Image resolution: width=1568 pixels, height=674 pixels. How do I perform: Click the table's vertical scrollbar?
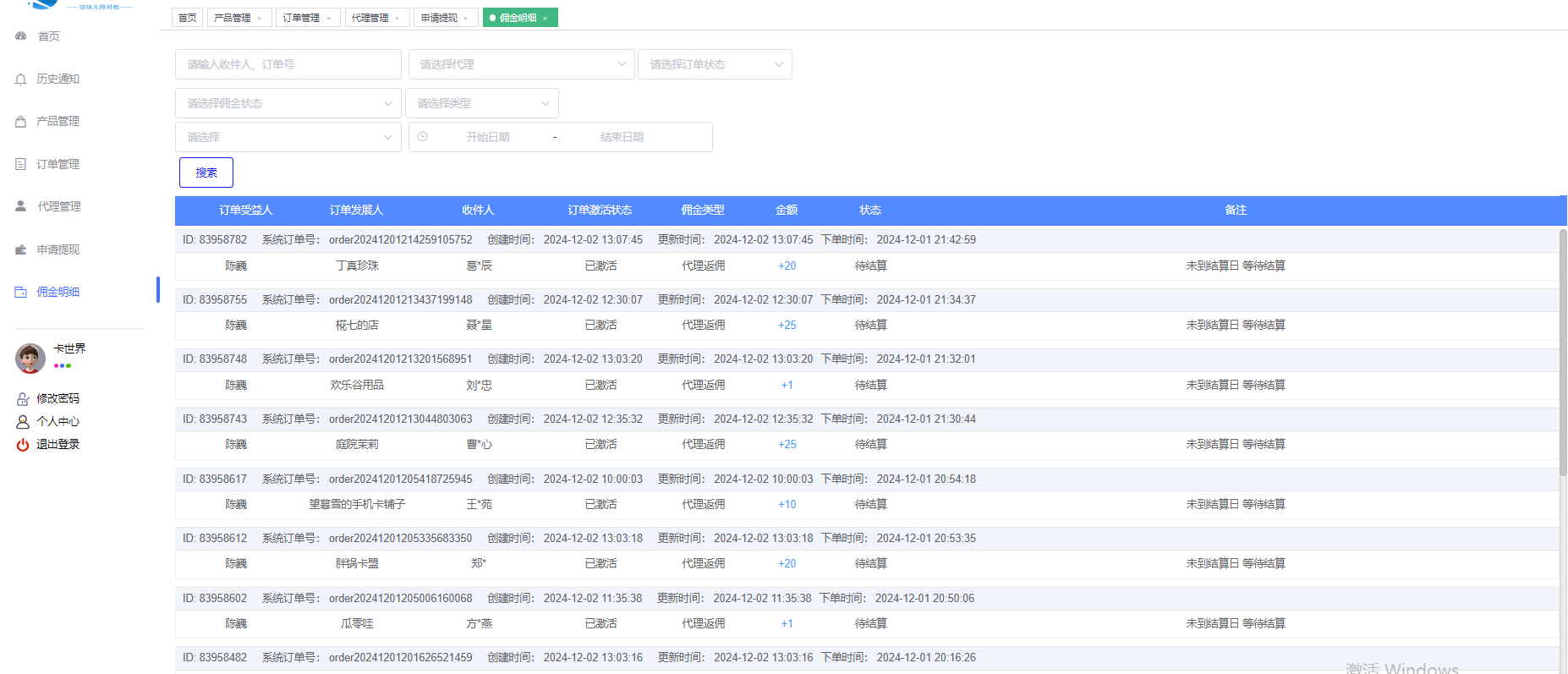pyautogui.click(x=1563, y=351)
